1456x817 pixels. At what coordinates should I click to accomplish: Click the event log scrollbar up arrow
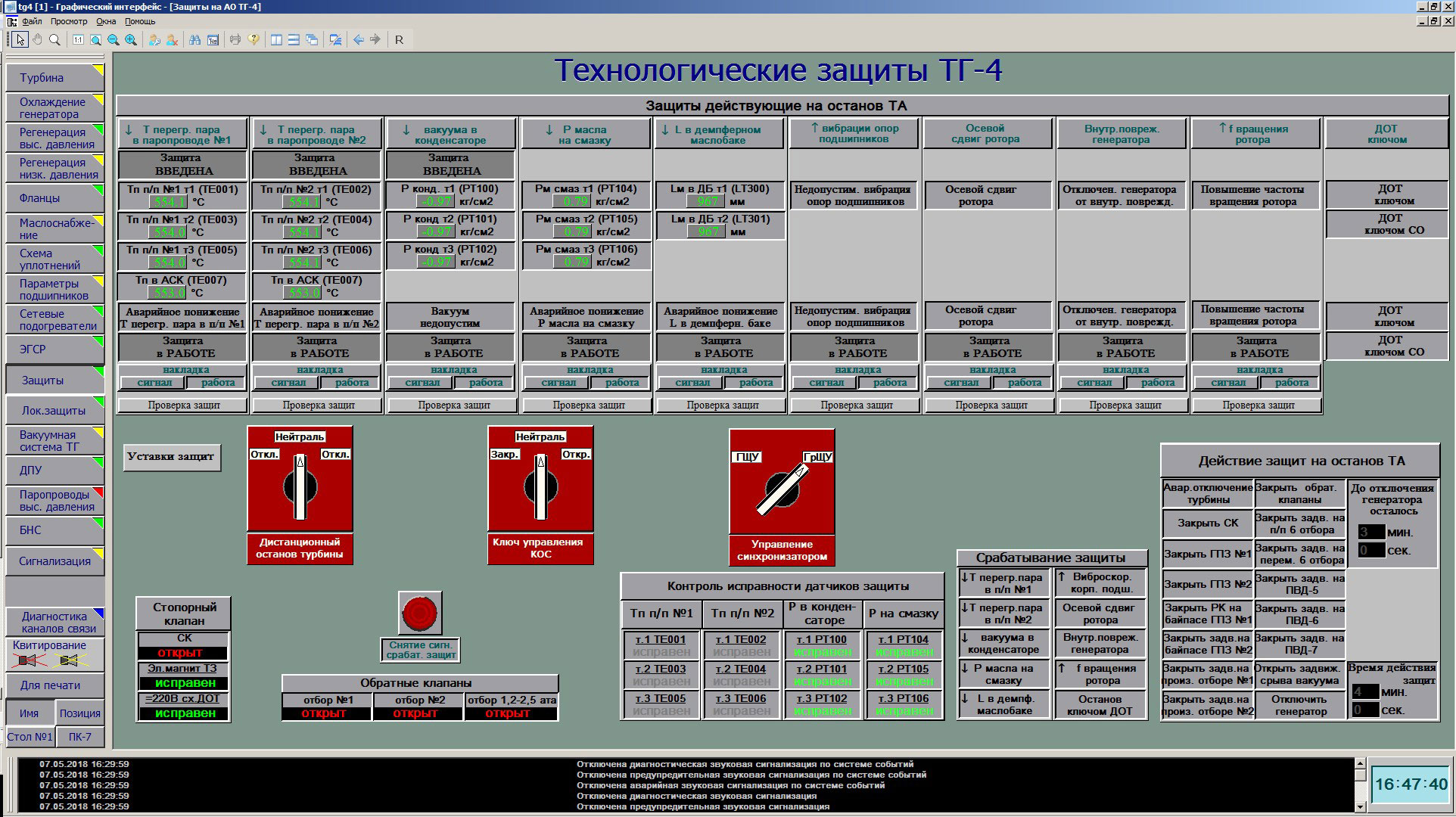[1360, 764]
